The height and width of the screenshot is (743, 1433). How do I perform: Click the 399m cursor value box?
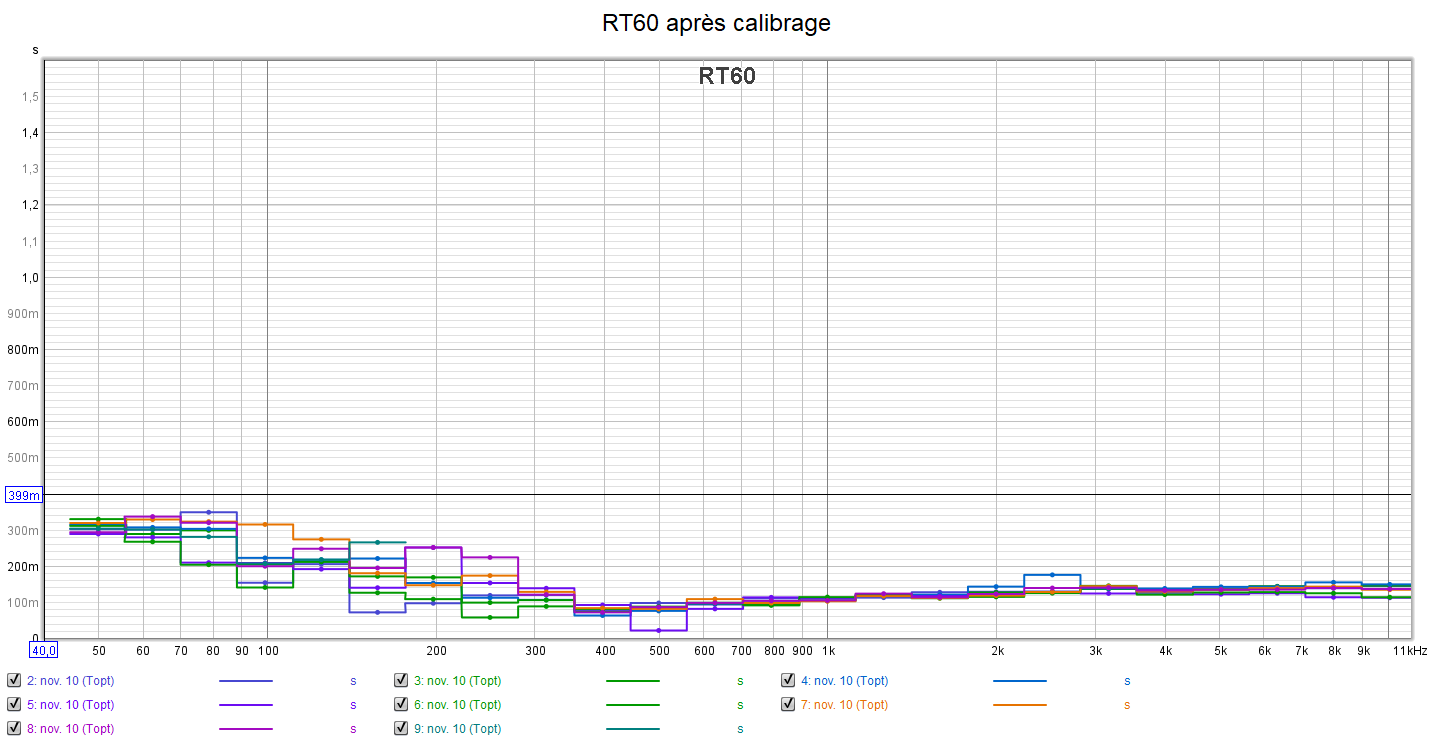point(25,495)
